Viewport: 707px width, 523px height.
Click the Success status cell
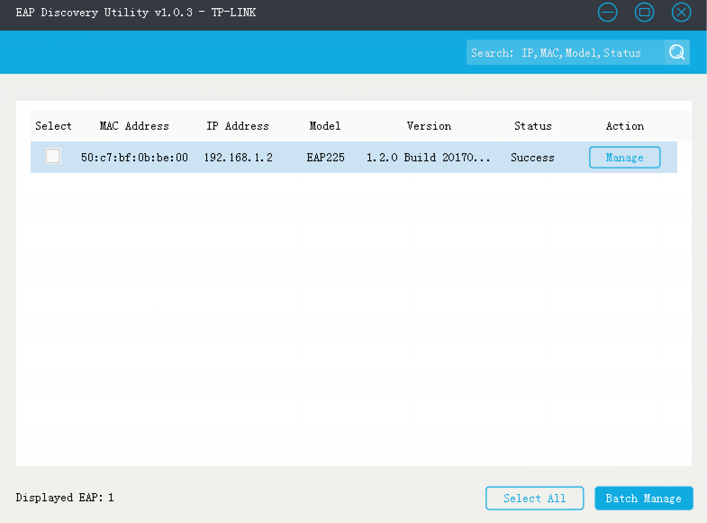click(x=532, y=158)
